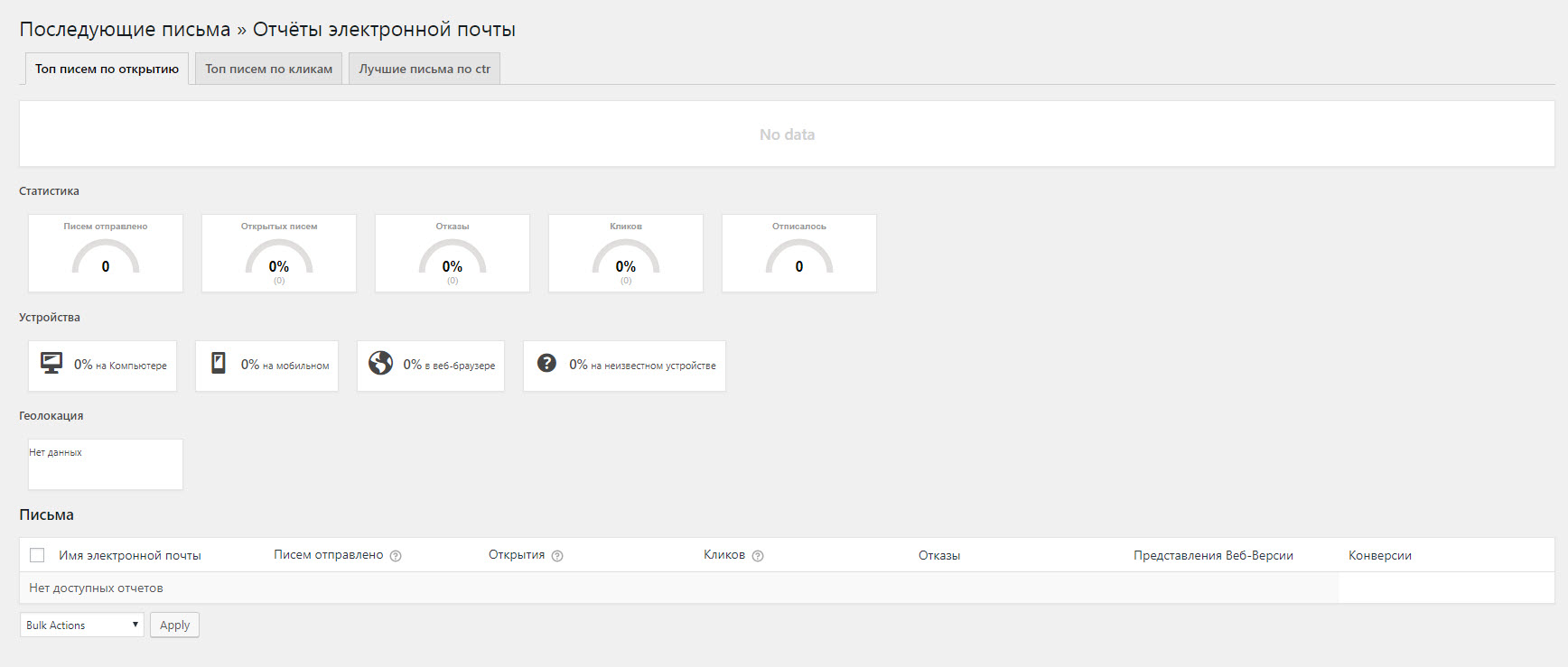Click help icon next to Открытия column
1568x667 pixels.
557,556
